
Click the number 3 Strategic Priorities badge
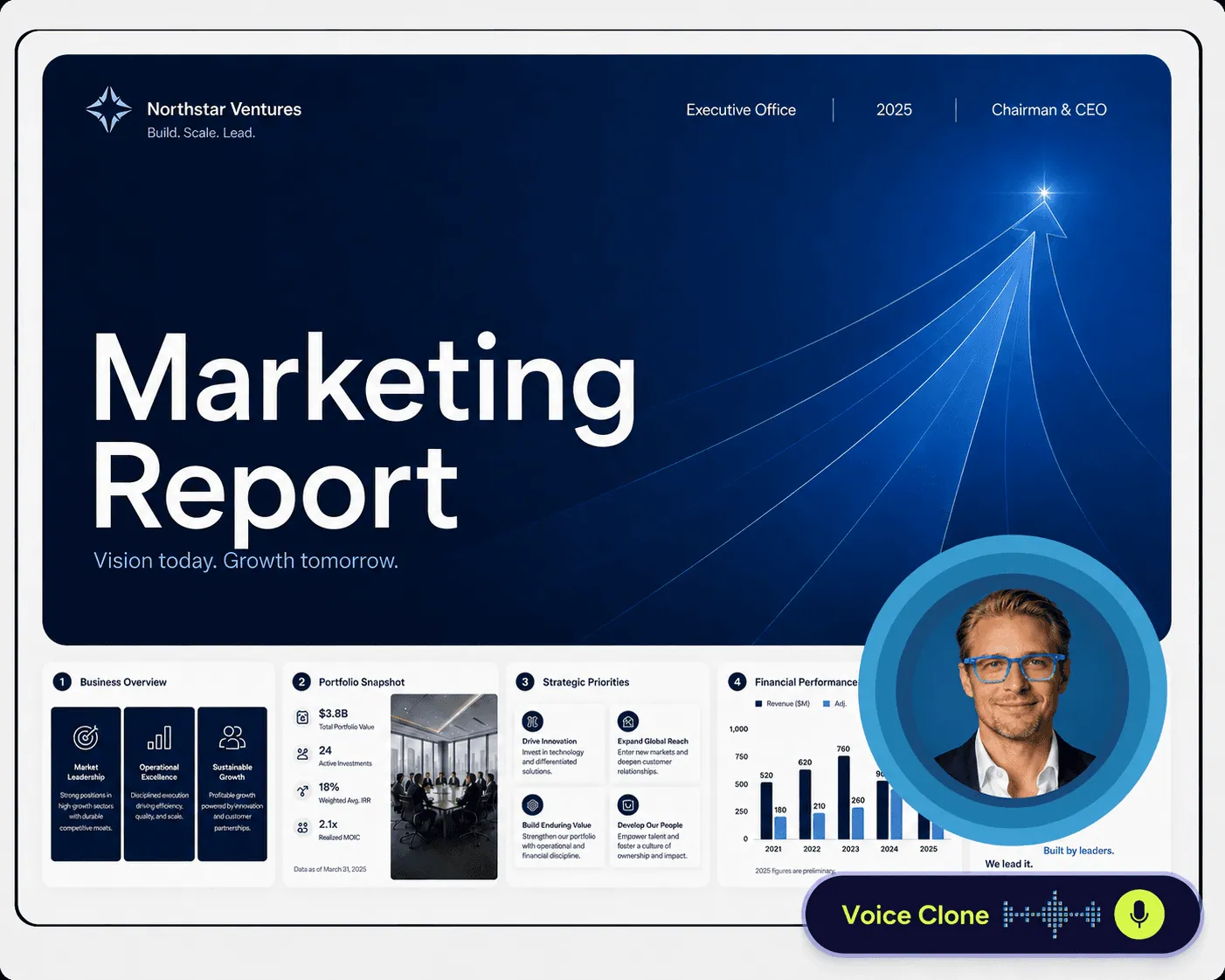[525, 682]
